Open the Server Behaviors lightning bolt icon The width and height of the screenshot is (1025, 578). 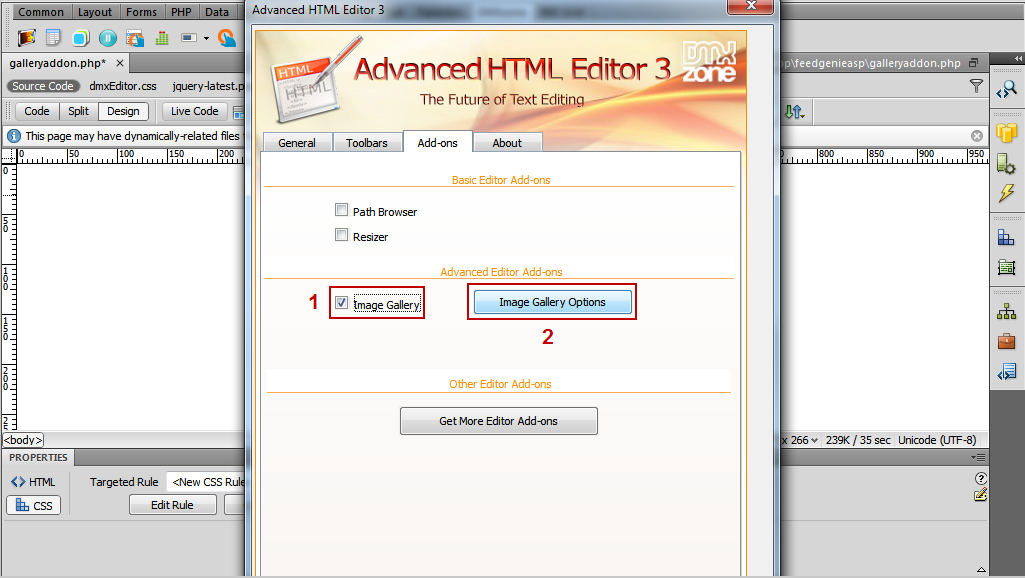(1007, 193)
